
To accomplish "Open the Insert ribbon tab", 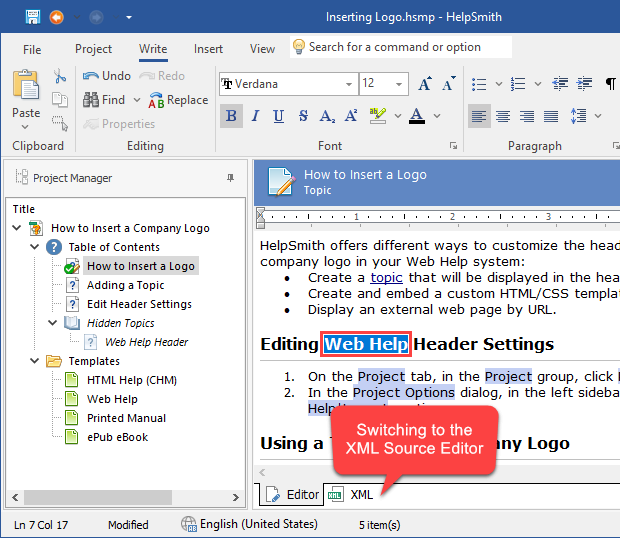I will pyautogui.click(x=208, y=49).
